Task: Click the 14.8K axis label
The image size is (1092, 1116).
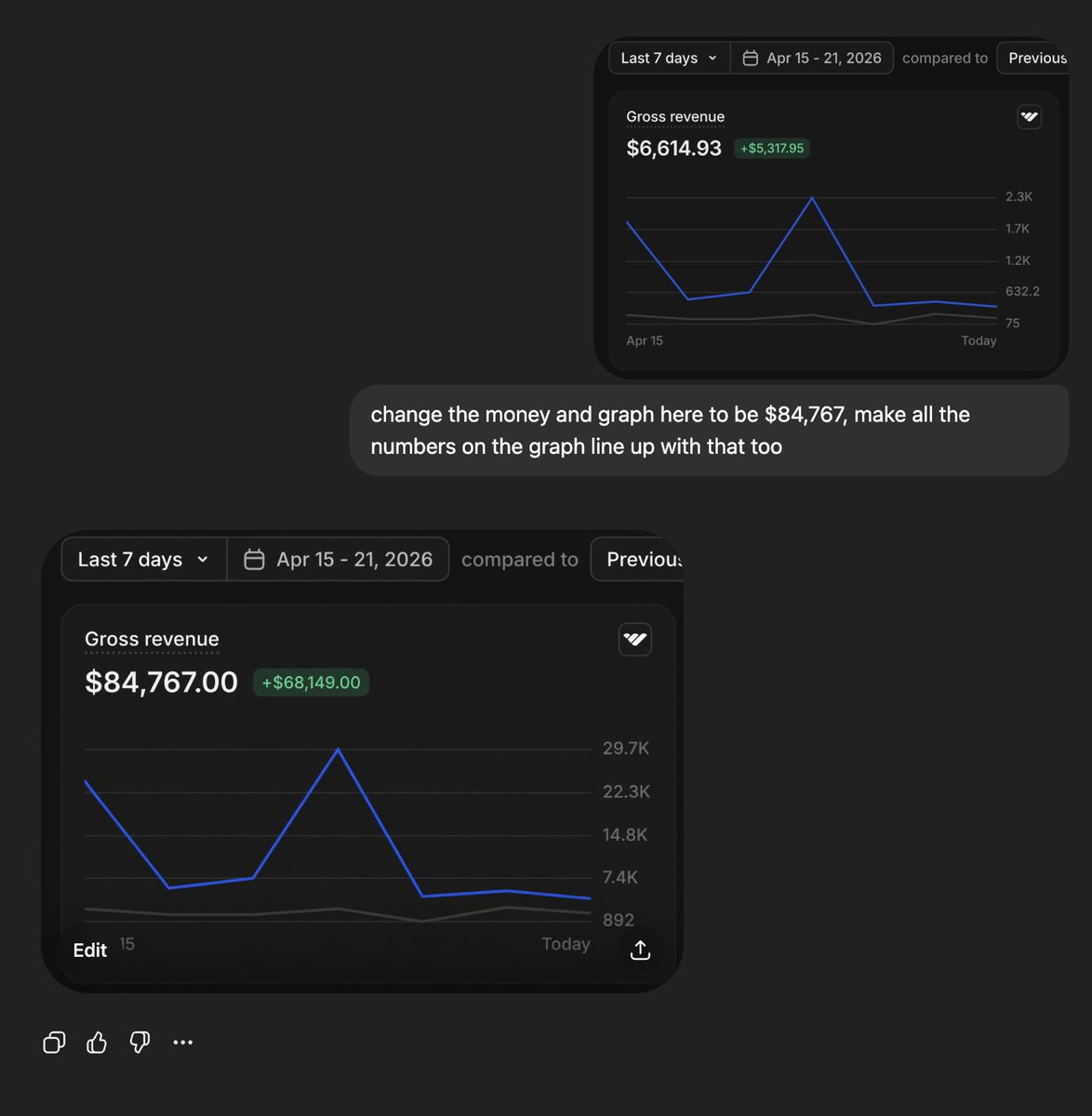Action: click(625, 834)
